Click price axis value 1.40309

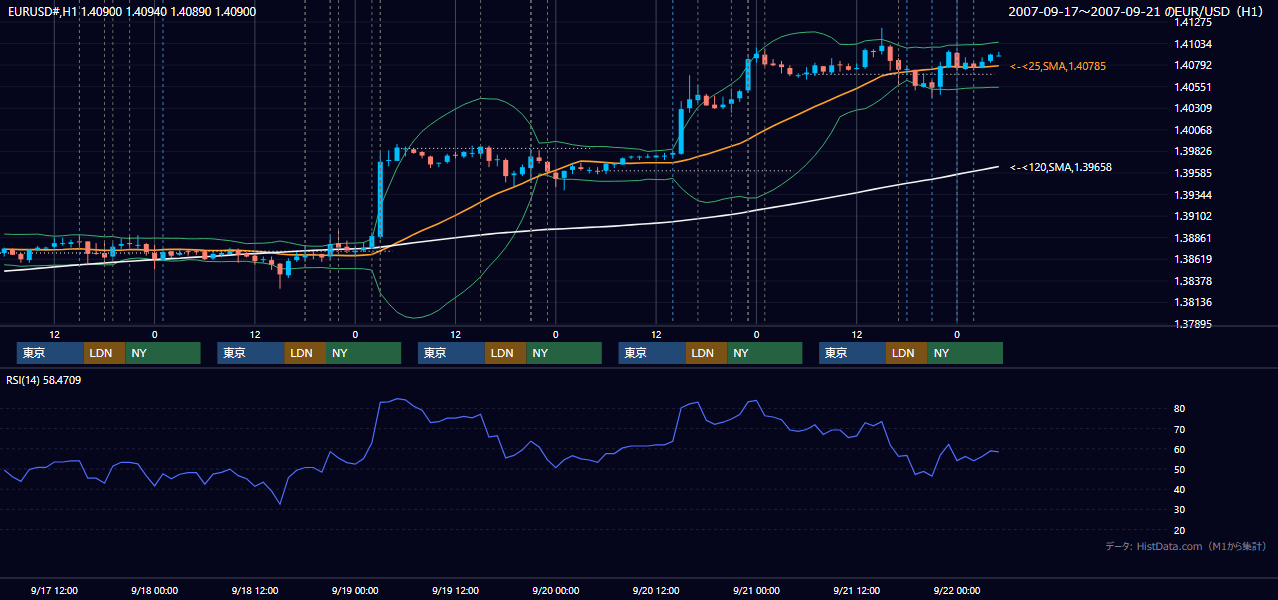click(x=1193, y=108)
